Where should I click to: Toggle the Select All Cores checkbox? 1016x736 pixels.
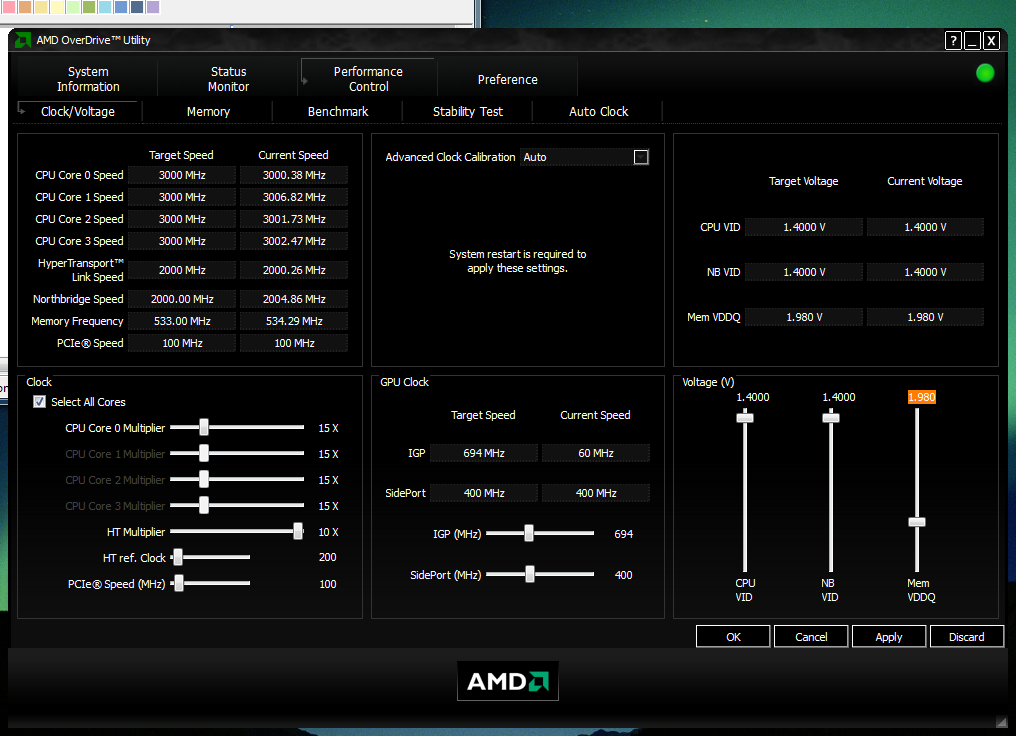40,402
